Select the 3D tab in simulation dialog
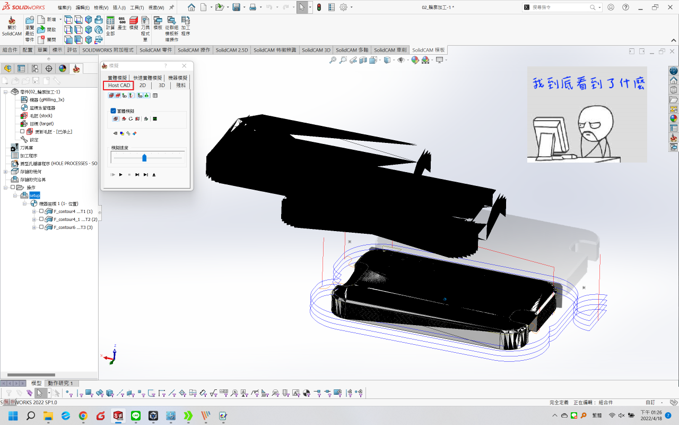 [x=161, y=86]
